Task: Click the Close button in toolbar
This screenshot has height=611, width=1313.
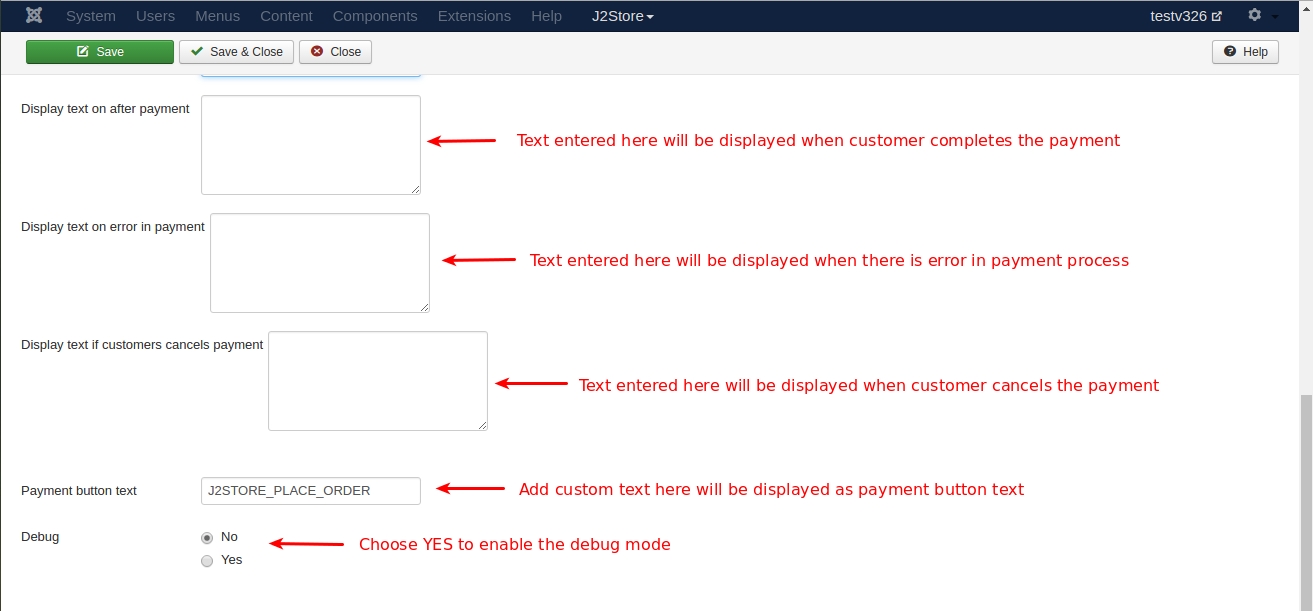Action: pos(336,52)
